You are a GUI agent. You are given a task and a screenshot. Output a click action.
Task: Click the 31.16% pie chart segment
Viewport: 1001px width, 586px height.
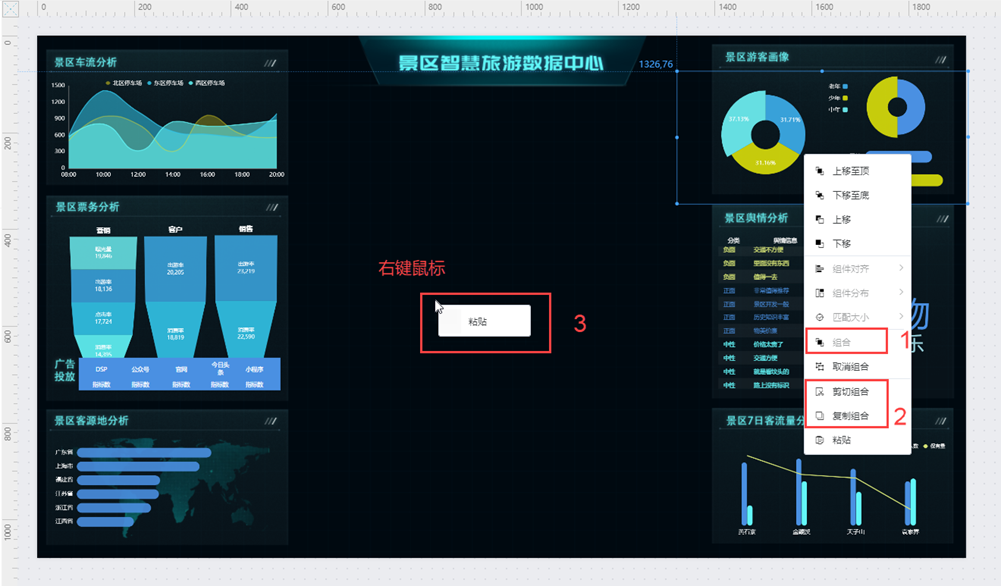click(x=765, y=162)
